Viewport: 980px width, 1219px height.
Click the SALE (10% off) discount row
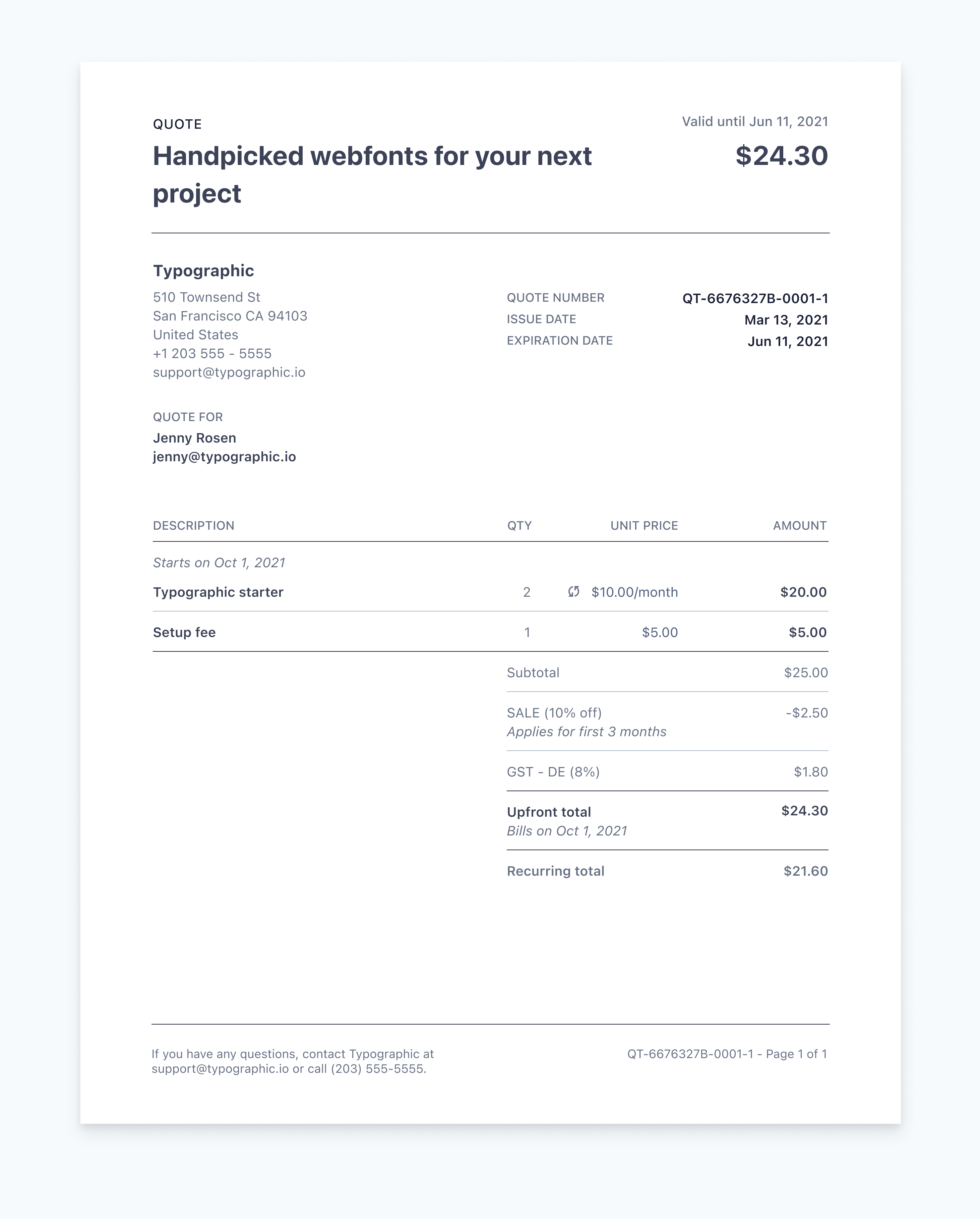click(667, 721)
